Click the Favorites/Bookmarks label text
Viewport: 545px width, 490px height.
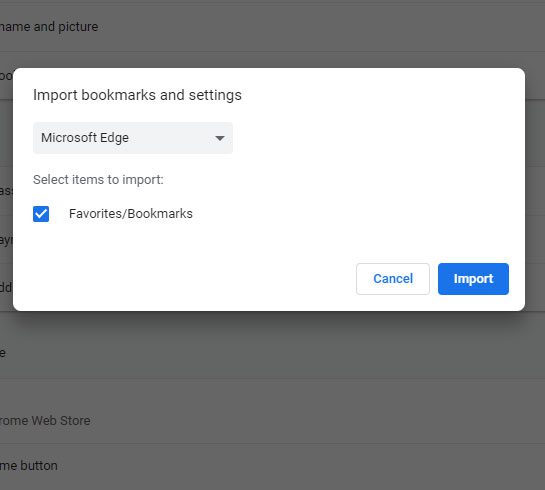[x=131, y=214]
